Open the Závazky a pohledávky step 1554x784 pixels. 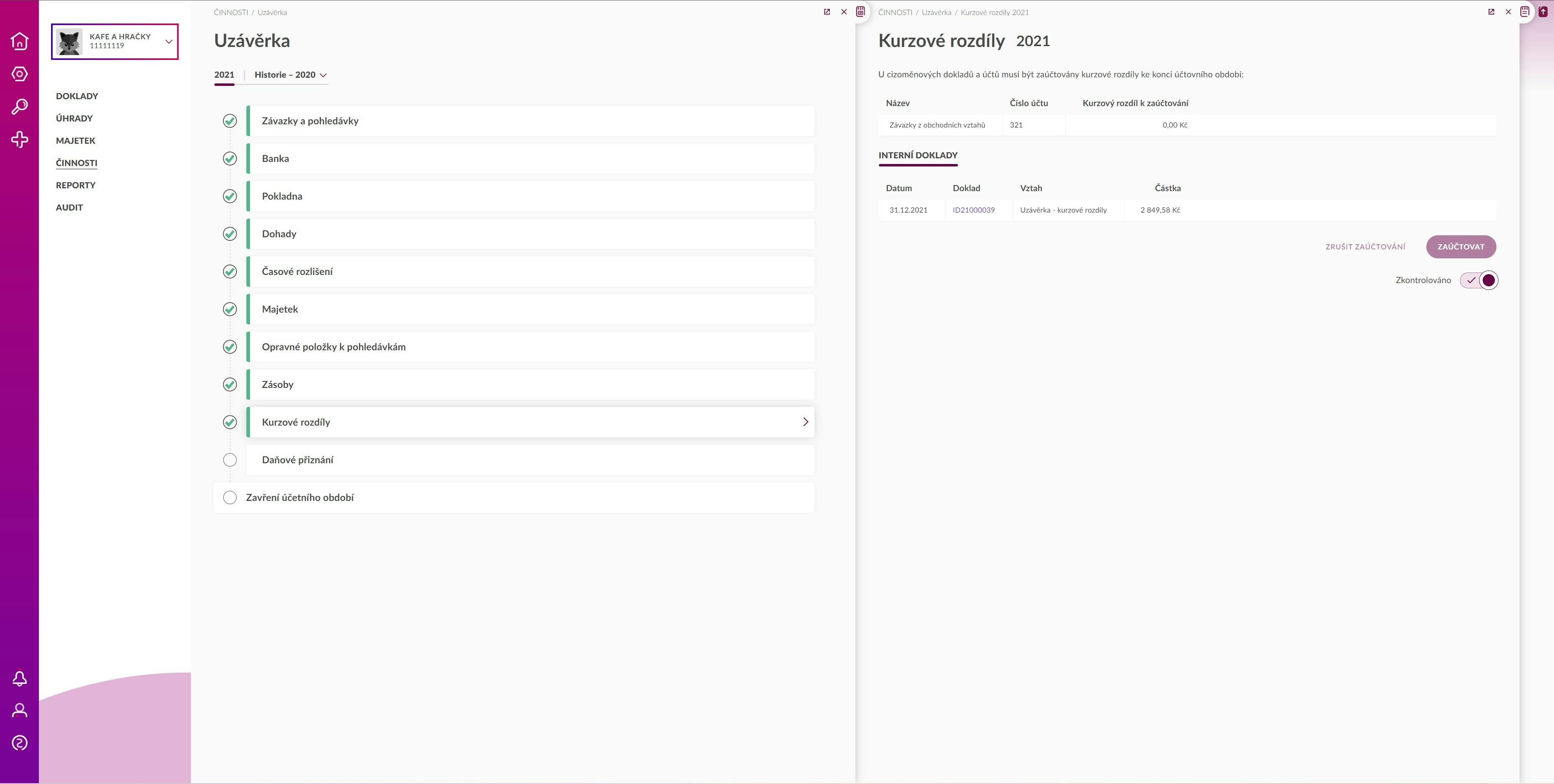(531, 121)
